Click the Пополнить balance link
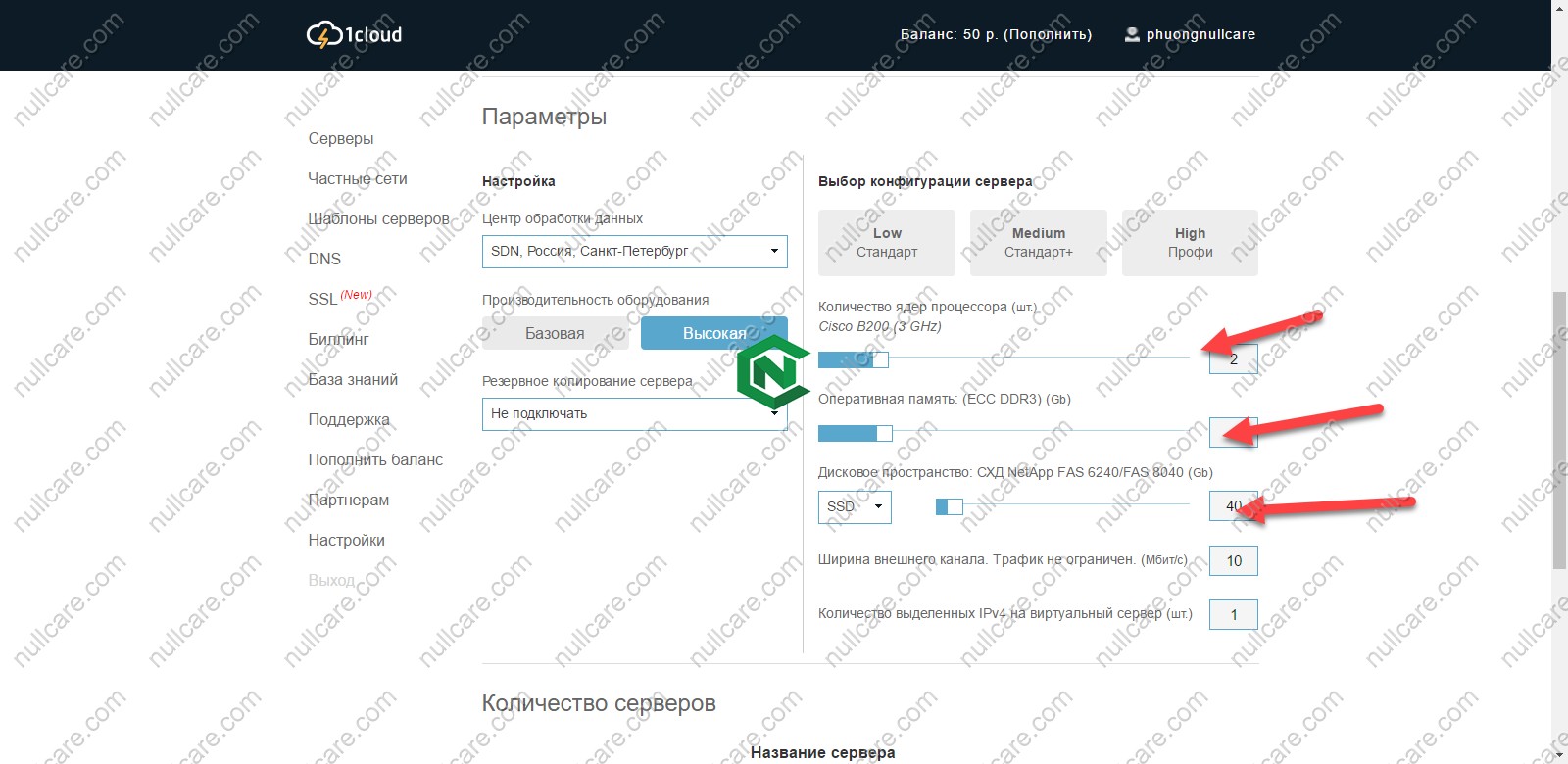This screenshot has height=764, width=1568. [1048, 34]
